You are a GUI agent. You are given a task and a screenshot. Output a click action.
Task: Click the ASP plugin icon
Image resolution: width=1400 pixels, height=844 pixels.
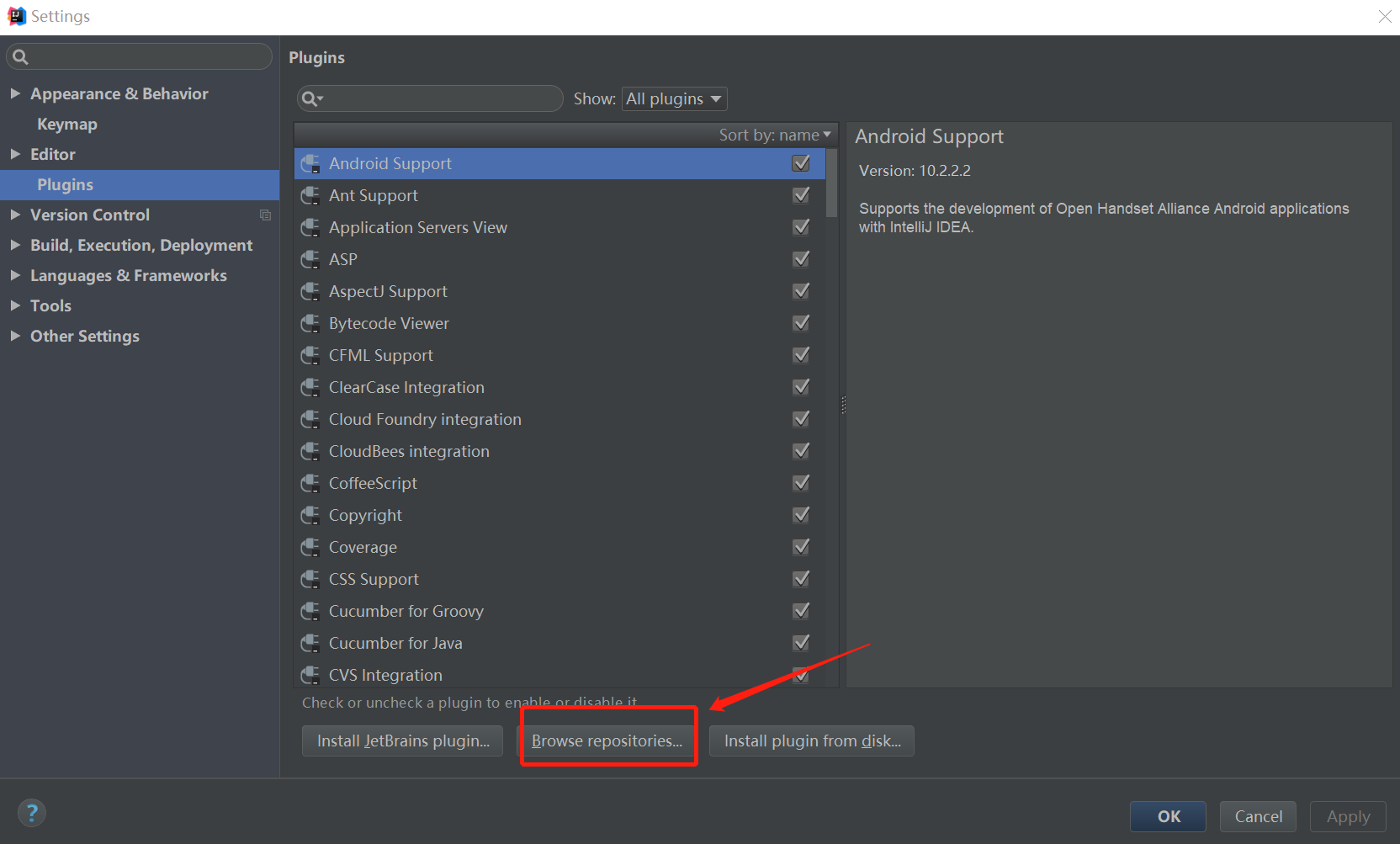pyautogui.click(x=310, y=259)
